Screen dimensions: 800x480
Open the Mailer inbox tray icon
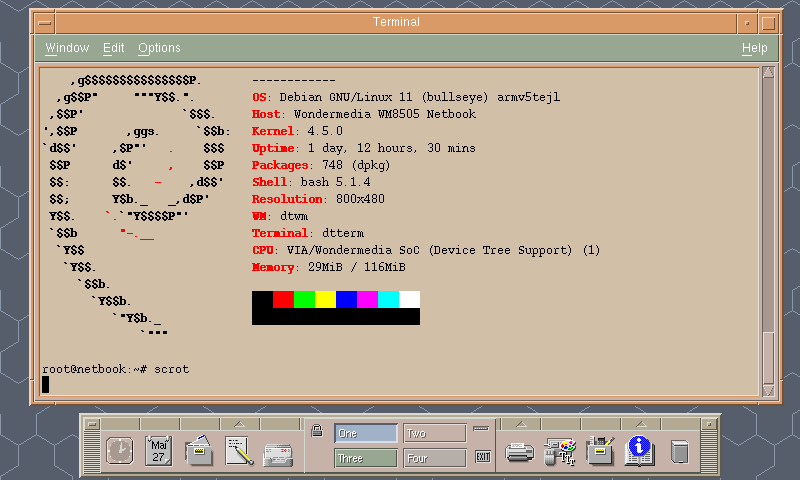click(278, 455)
